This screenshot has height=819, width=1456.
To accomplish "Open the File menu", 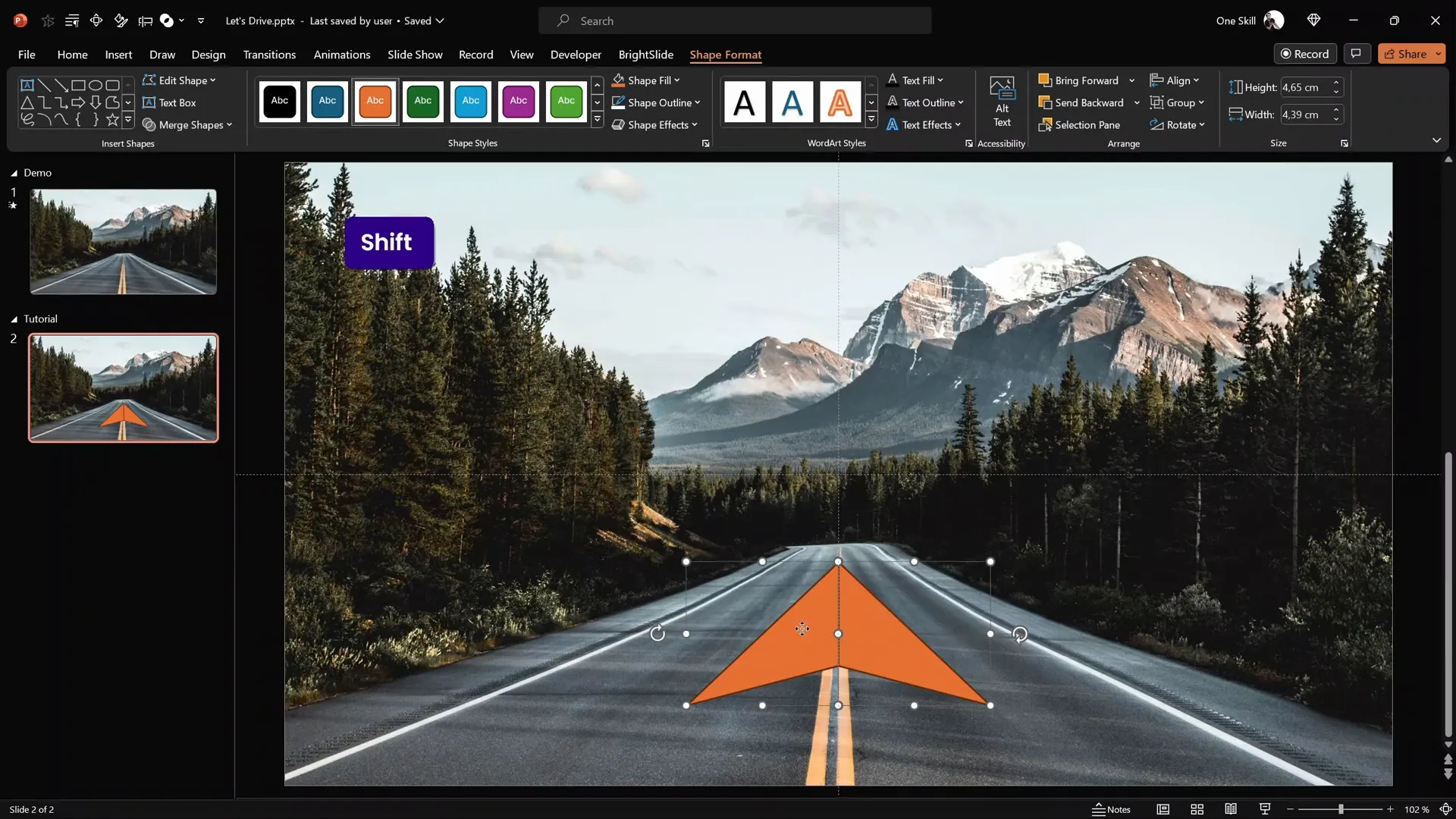I will point(27,55).
